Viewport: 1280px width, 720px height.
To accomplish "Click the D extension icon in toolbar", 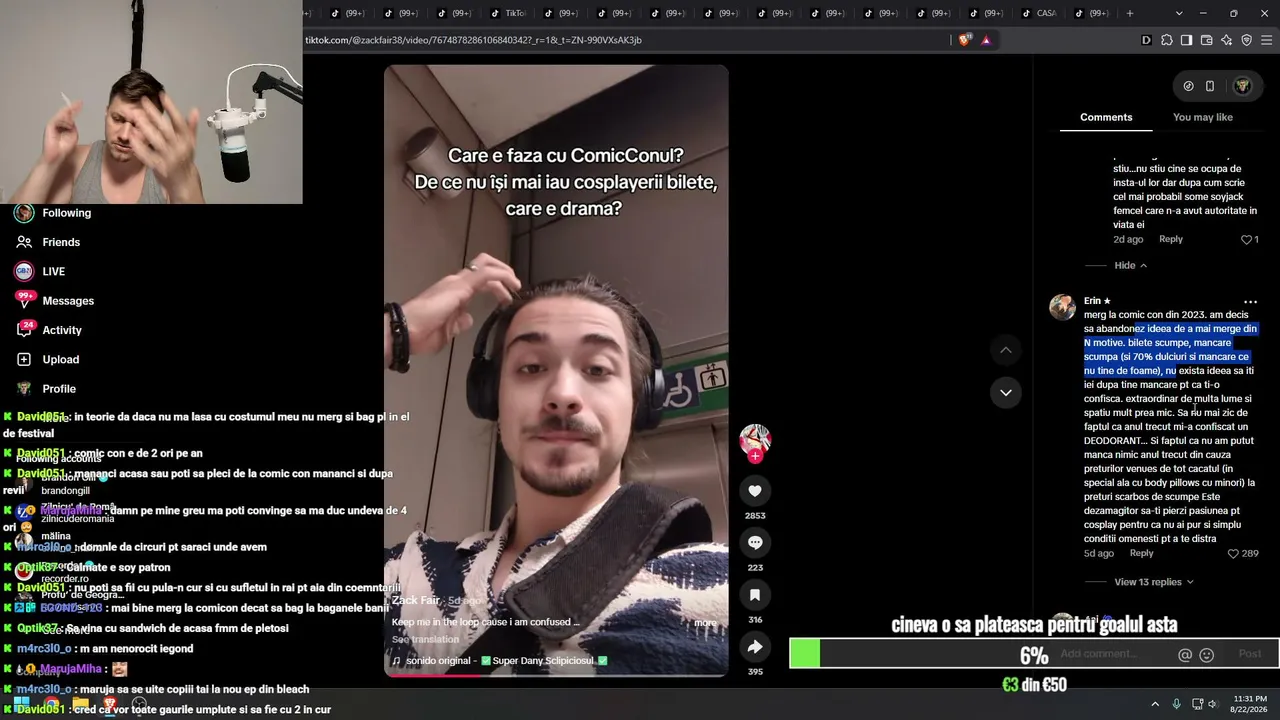I will click(x=1146, y=40).
